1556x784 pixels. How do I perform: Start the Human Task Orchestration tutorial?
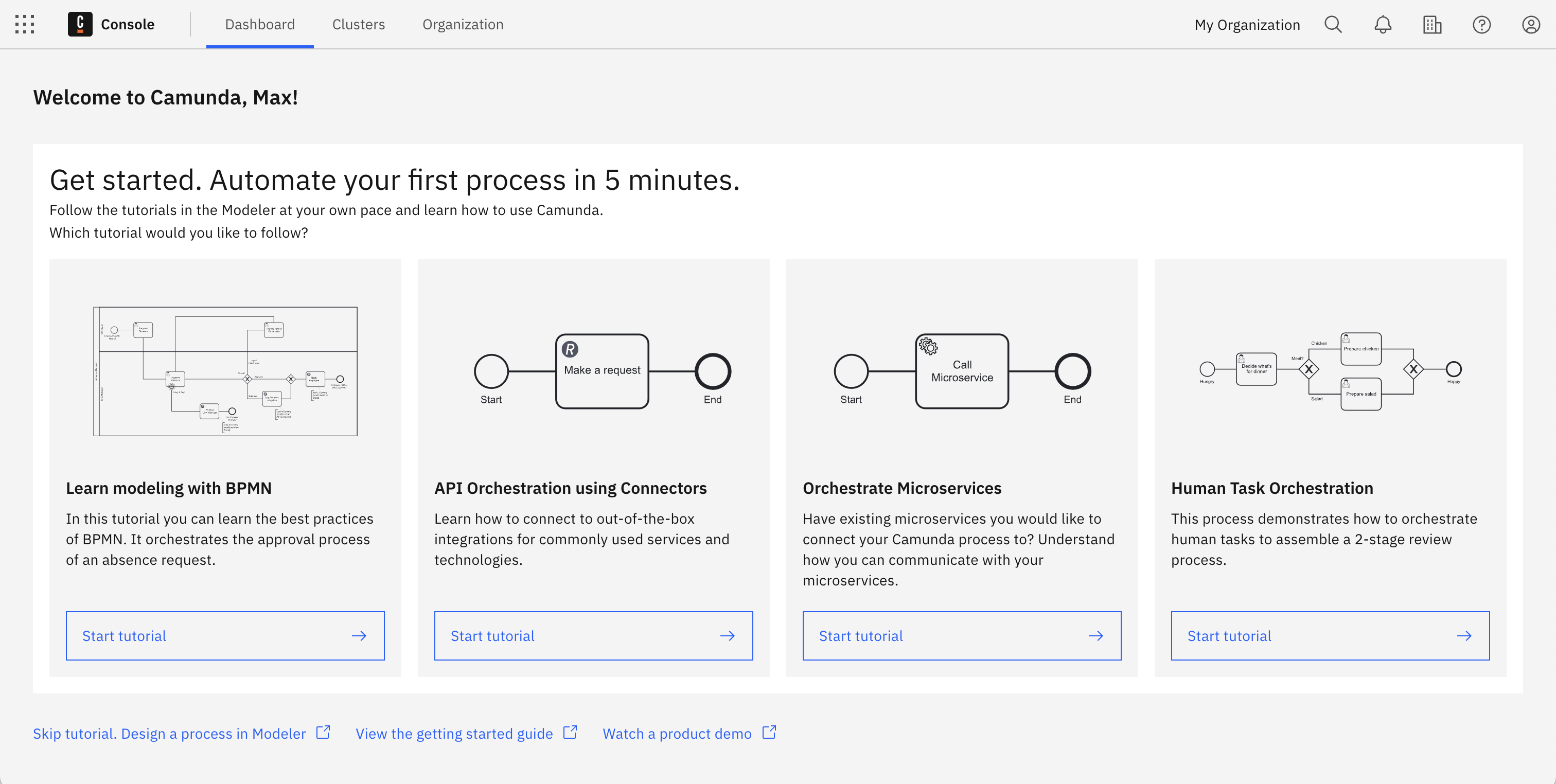(1330, 635)
